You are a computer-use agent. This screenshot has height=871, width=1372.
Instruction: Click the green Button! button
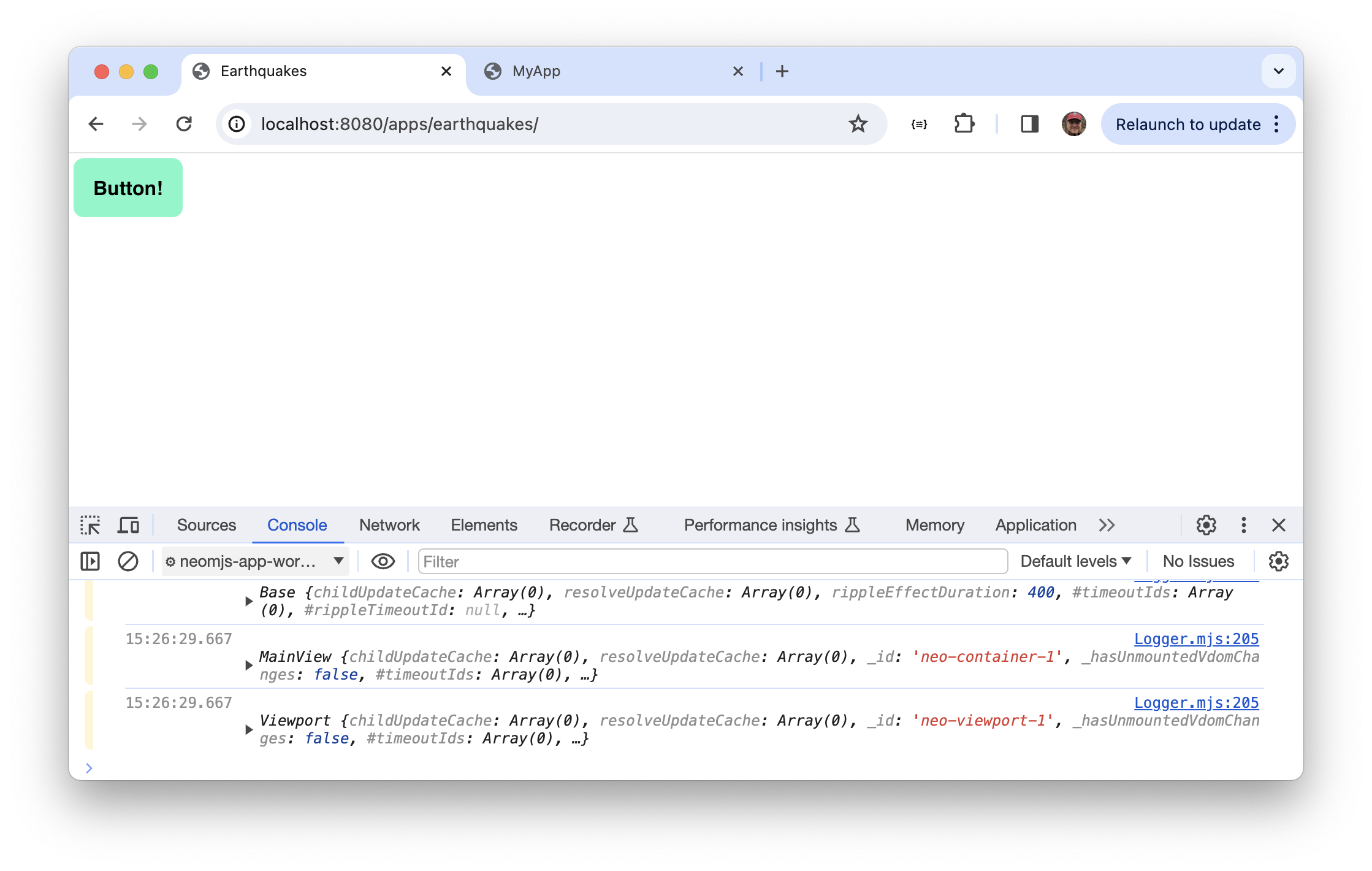128,188
